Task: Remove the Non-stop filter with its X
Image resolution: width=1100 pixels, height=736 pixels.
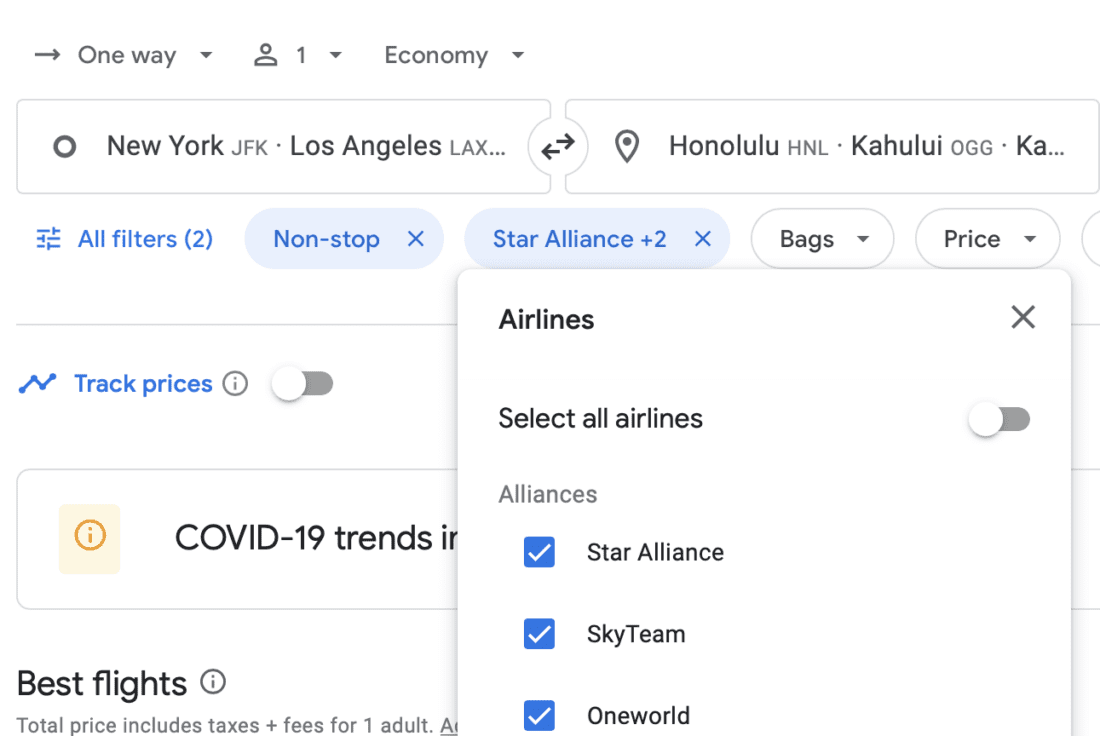Action: click(416, 239)
